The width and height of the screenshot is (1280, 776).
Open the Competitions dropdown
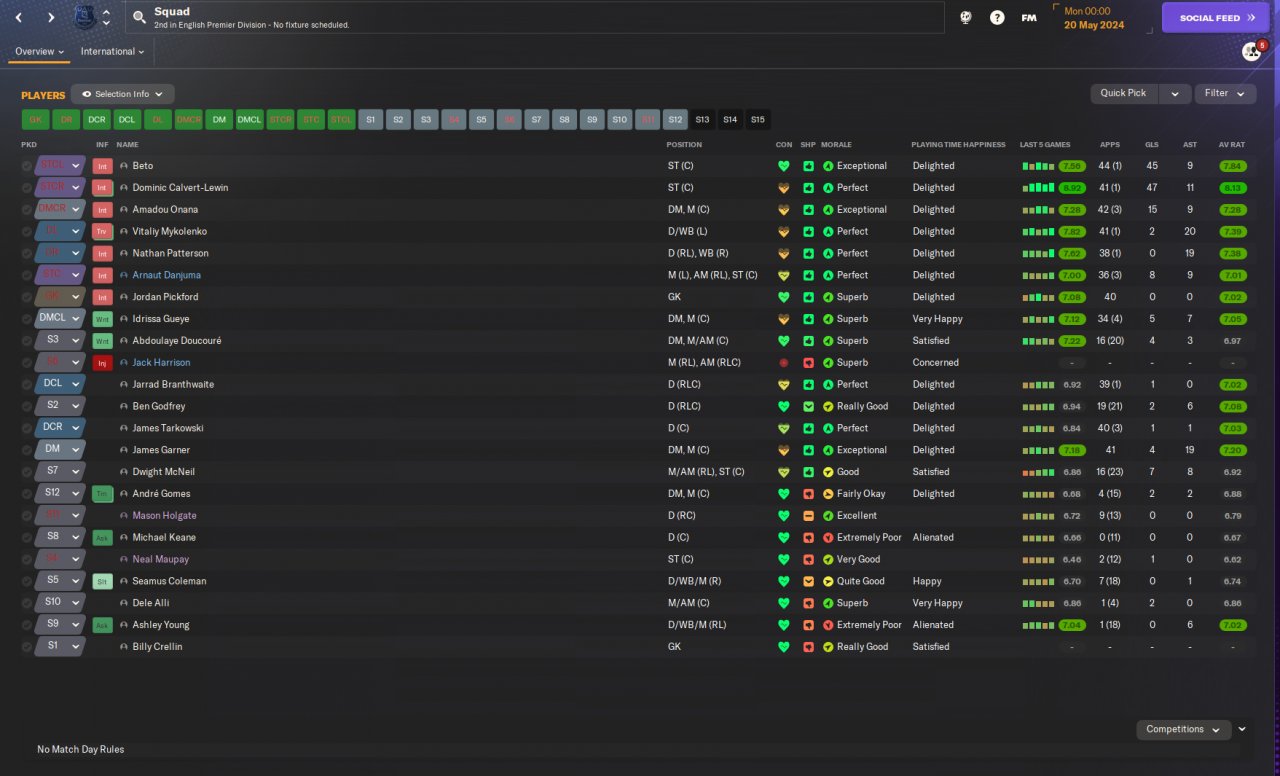tap(1183, 730)
